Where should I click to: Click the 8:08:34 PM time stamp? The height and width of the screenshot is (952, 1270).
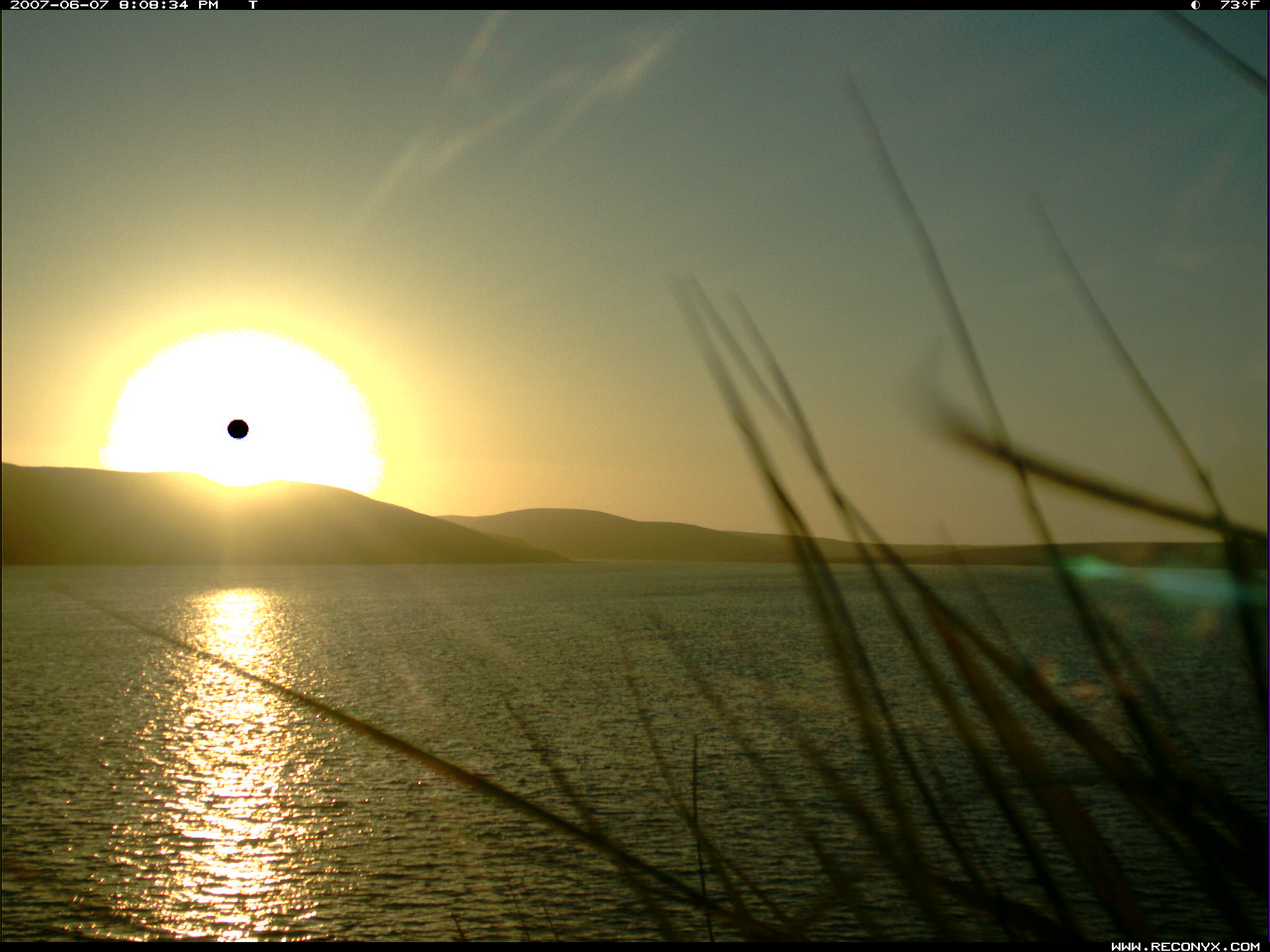pyautogui.click(x=154, y=5)
